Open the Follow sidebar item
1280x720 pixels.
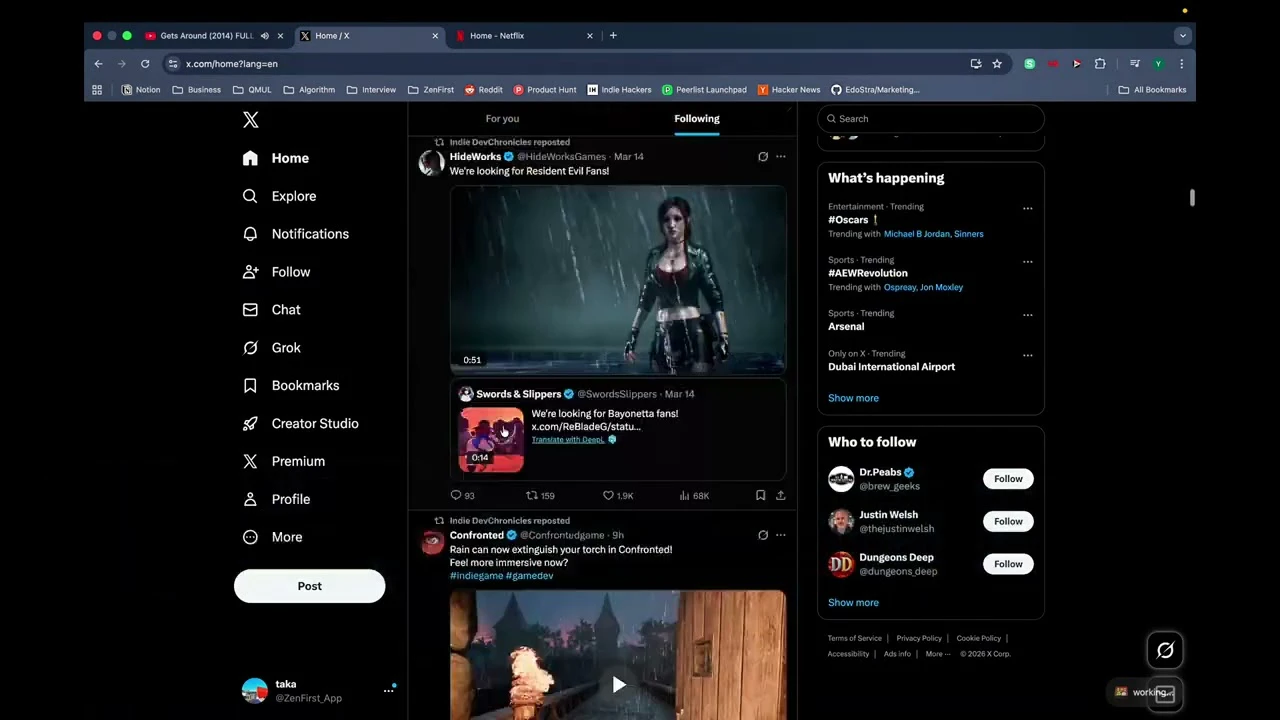pyautogui.click(x=277, y=272)
